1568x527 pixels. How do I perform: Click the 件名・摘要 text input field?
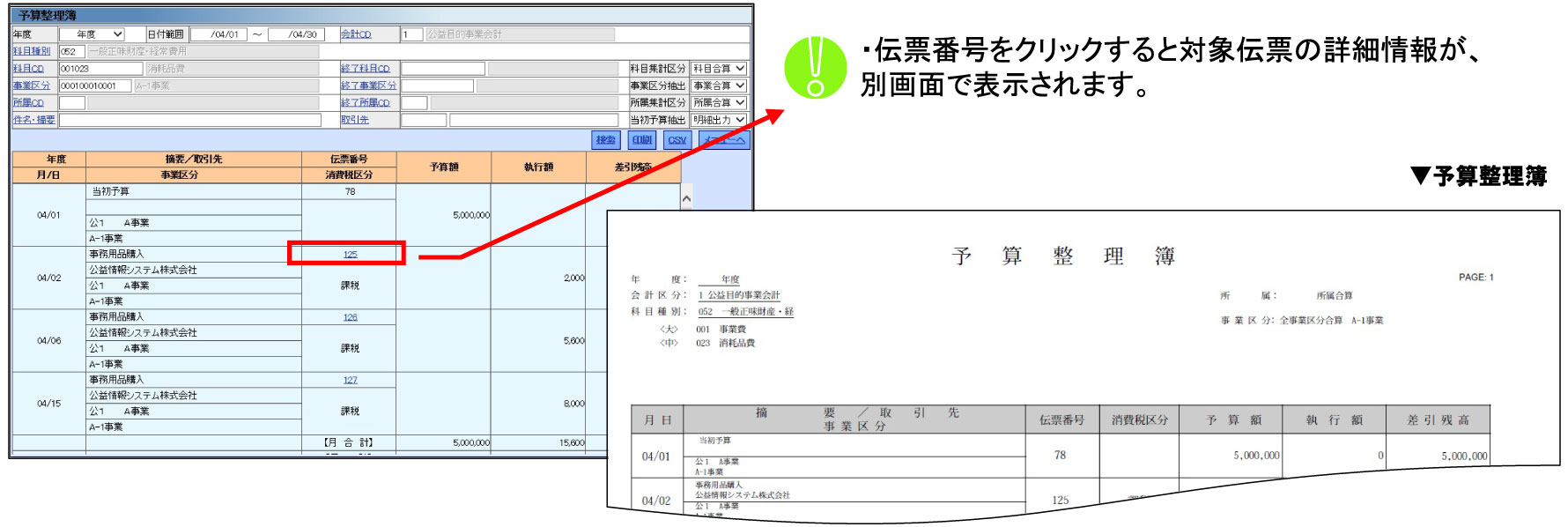189,120
